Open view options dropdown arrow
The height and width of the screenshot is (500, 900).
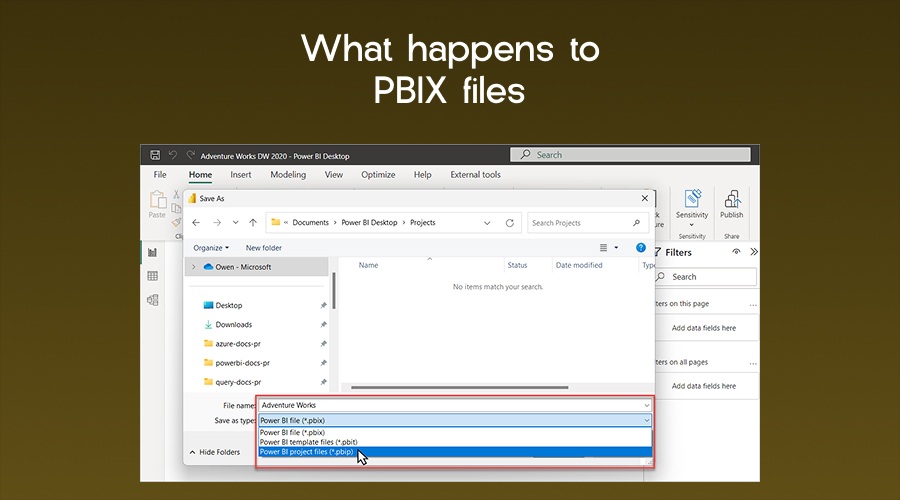point(616,247)
